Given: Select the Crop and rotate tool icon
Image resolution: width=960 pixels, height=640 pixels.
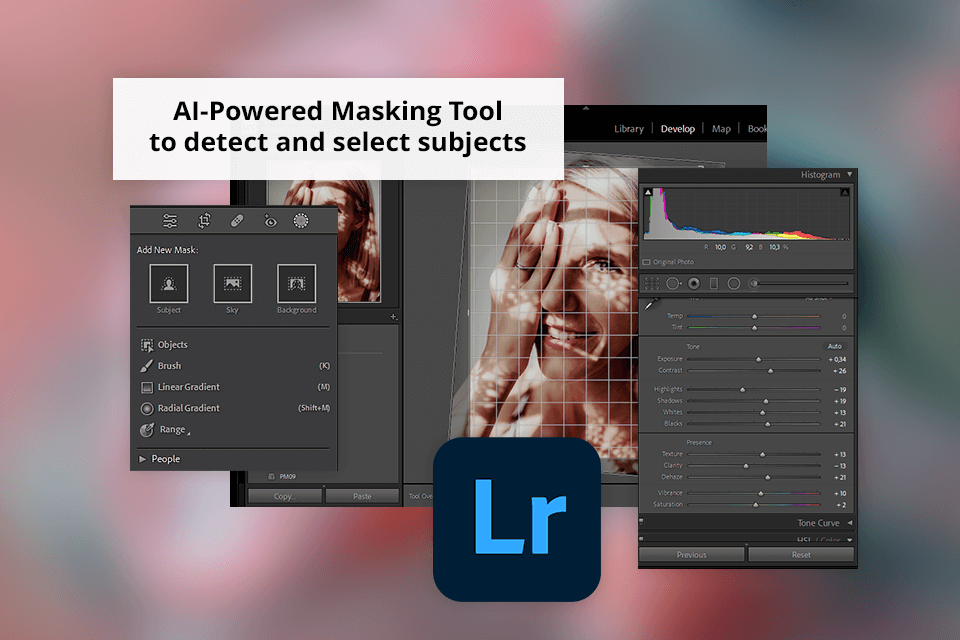Looking at the screenshot, I should (x=204, y=220).
